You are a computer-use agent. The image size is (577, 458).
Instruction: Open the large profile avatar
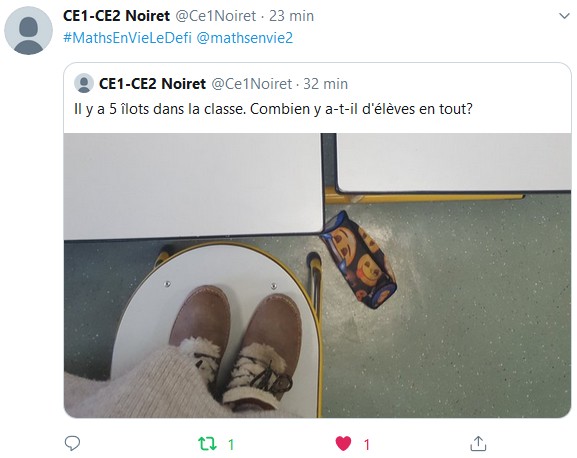coord(28,31)
